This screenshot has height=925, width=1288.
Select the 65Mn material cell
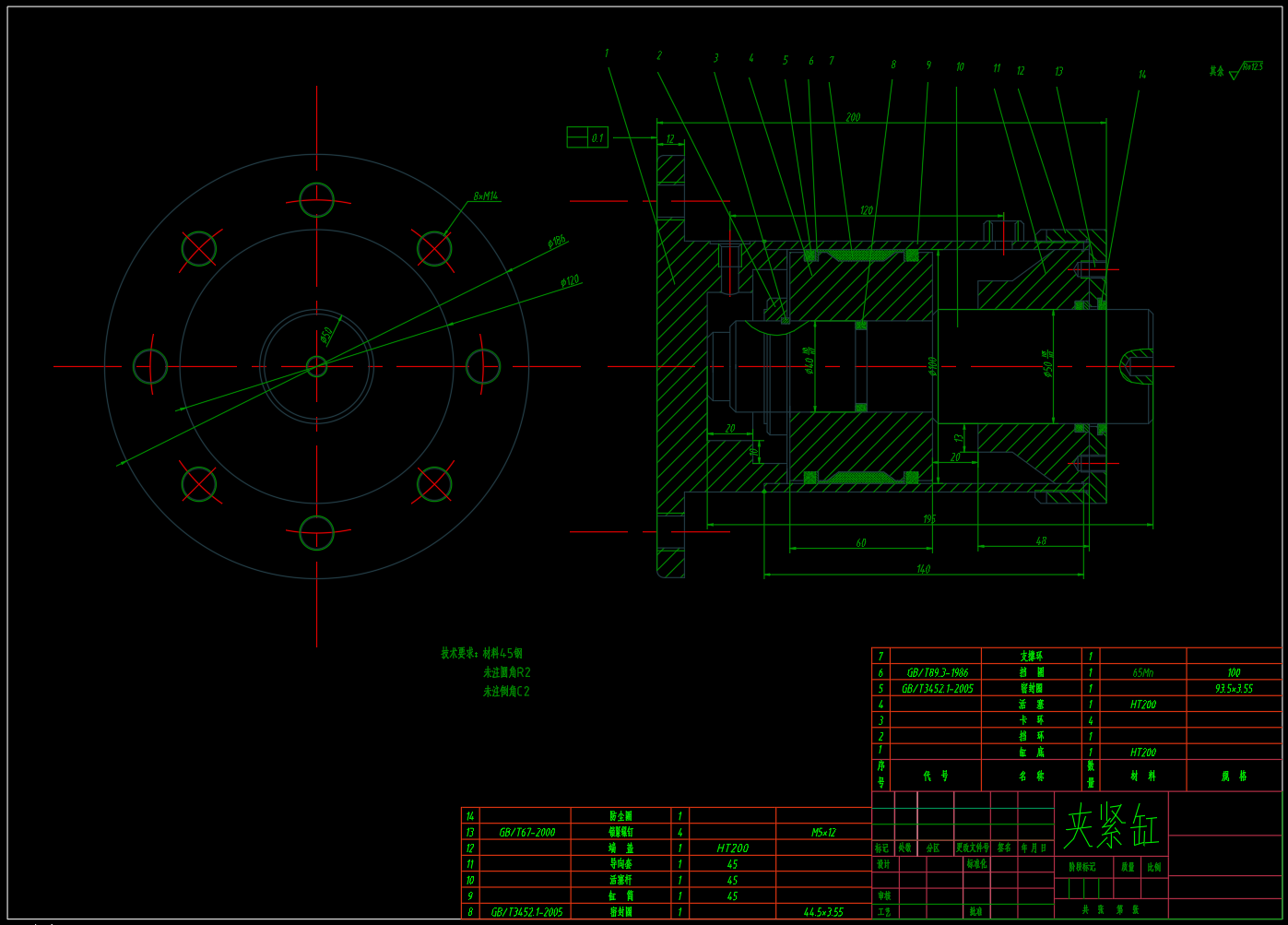[x=1142, y=672]
